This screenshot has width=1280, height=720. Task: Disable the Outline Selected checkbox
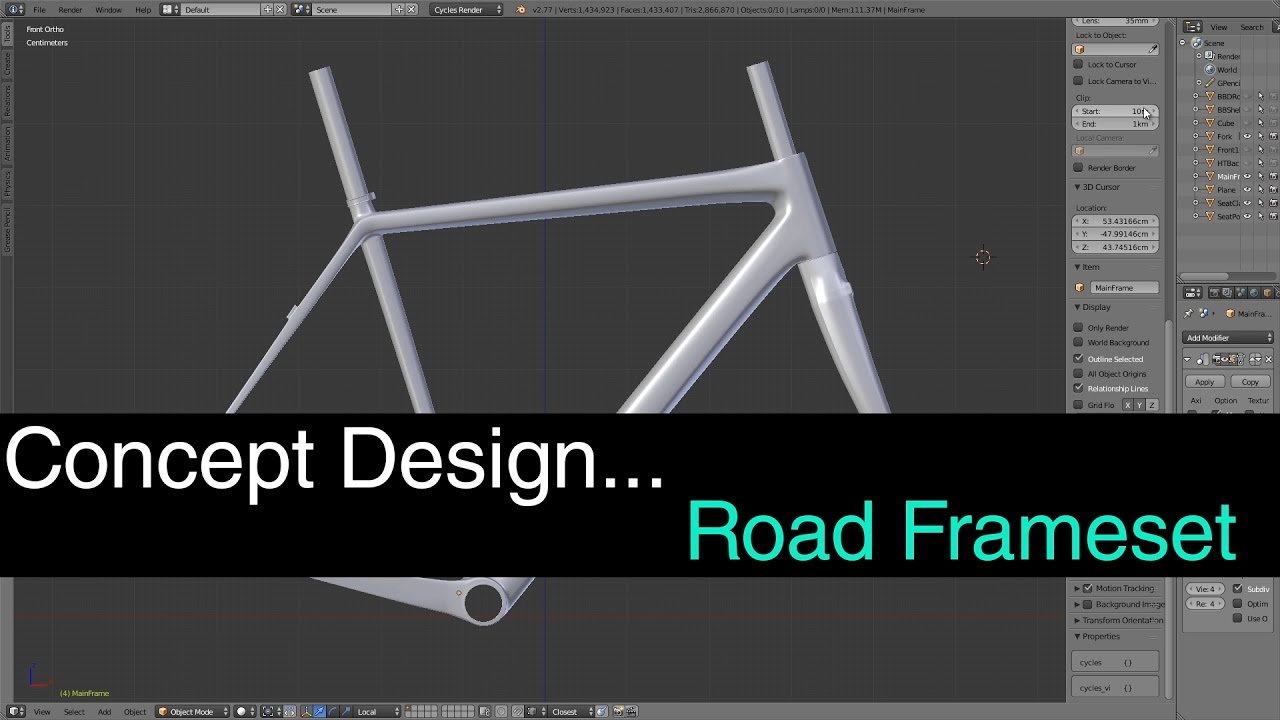(1078, 358)
